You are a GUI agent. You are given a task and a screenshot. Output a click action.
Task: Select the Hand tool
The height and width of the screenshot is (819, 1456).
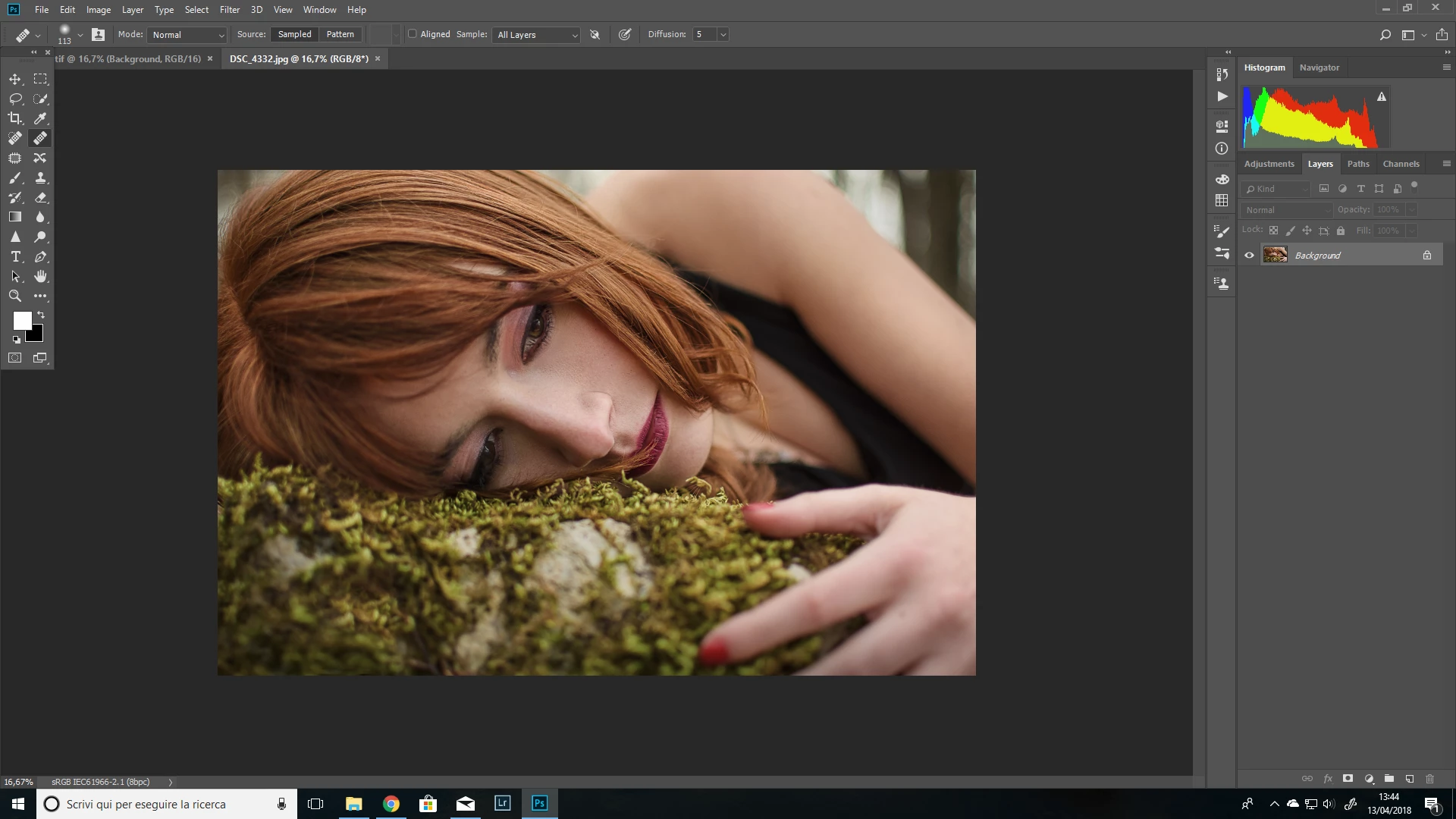[x=40, y=277]
